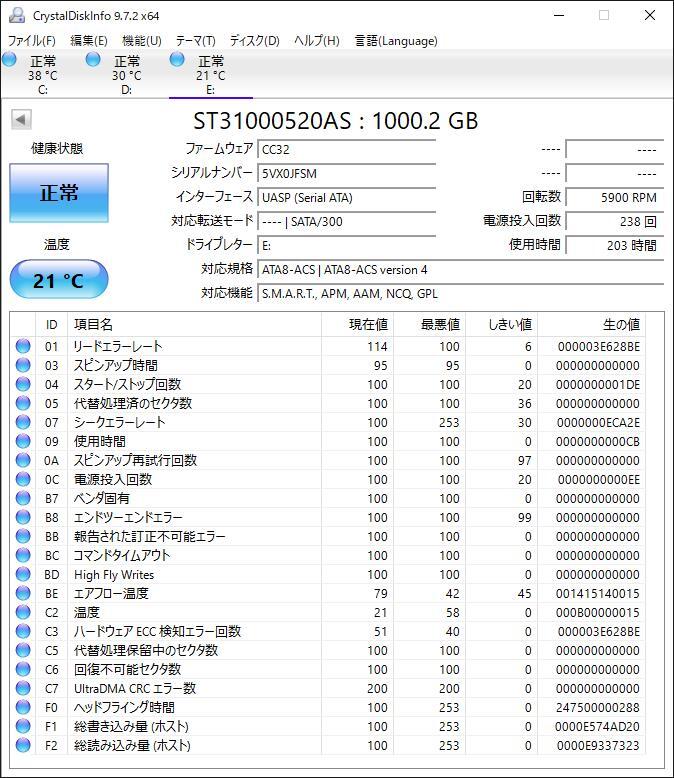
Task: Click the previous disk arrow button
Action: click(x=21, y=119)
